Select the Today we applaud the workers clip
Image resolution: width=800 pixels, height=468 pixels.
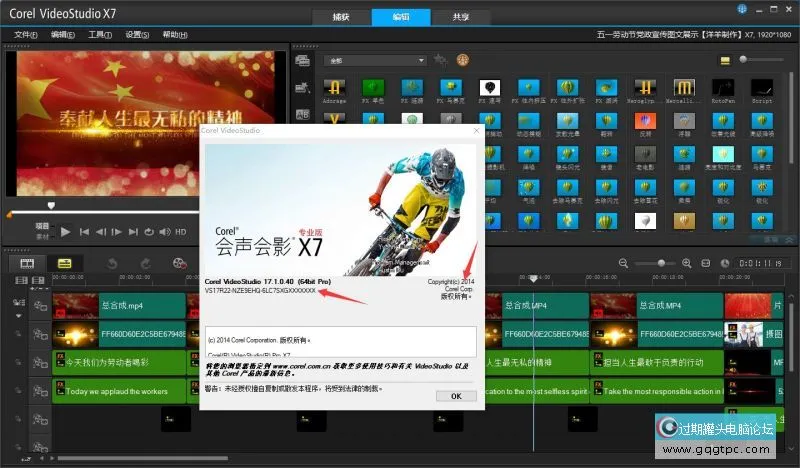(119, 391)
